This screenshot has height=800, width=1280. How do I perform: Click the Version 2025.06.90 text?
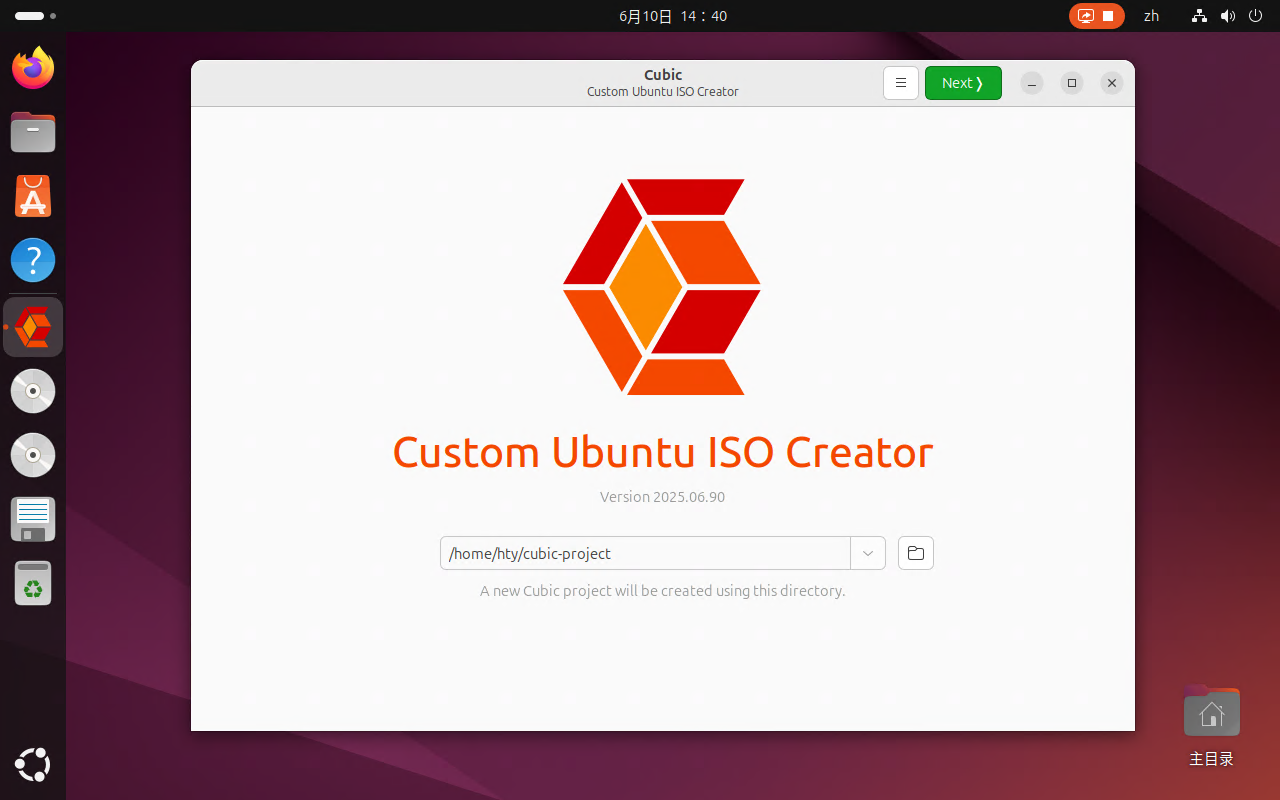(662, 497)
